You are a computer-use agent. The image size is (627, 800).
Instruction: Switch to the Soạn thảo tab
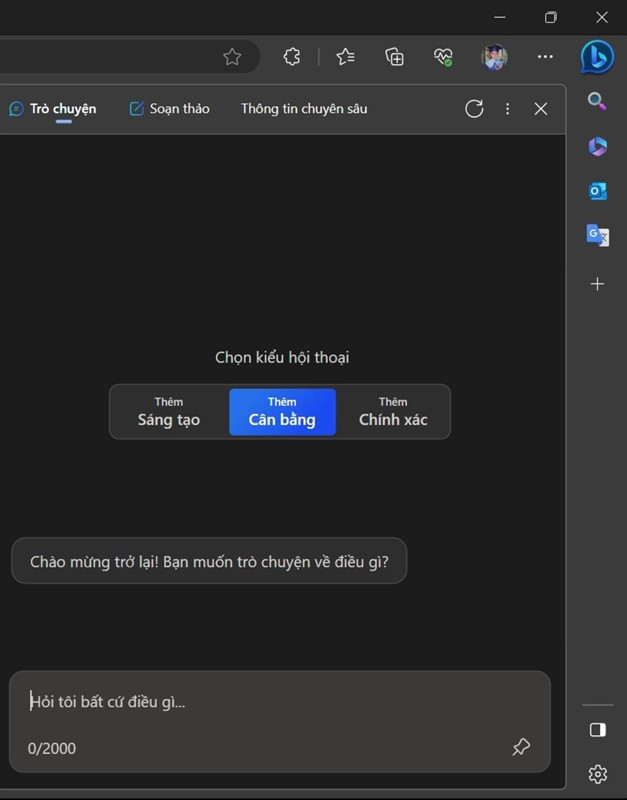pyautogui.click(x=170, y=109)
